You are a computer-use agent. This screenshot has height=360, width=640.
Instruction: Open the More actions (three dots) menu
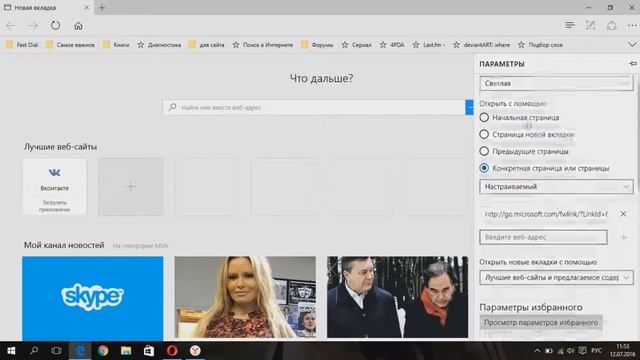pyautogui.click(x=632, y=25)
